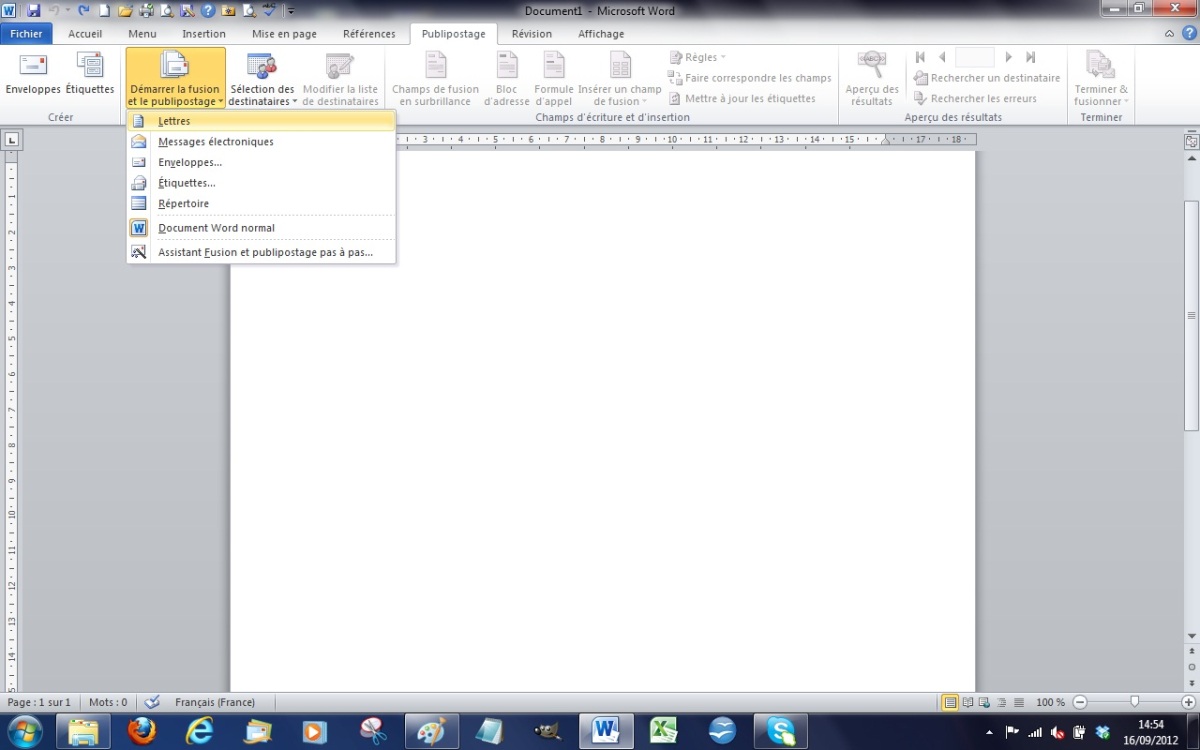The height and width of the screenshot is (750, 1200).
Task: Click Rechercher les erreurs
Action: coord(975,98)
